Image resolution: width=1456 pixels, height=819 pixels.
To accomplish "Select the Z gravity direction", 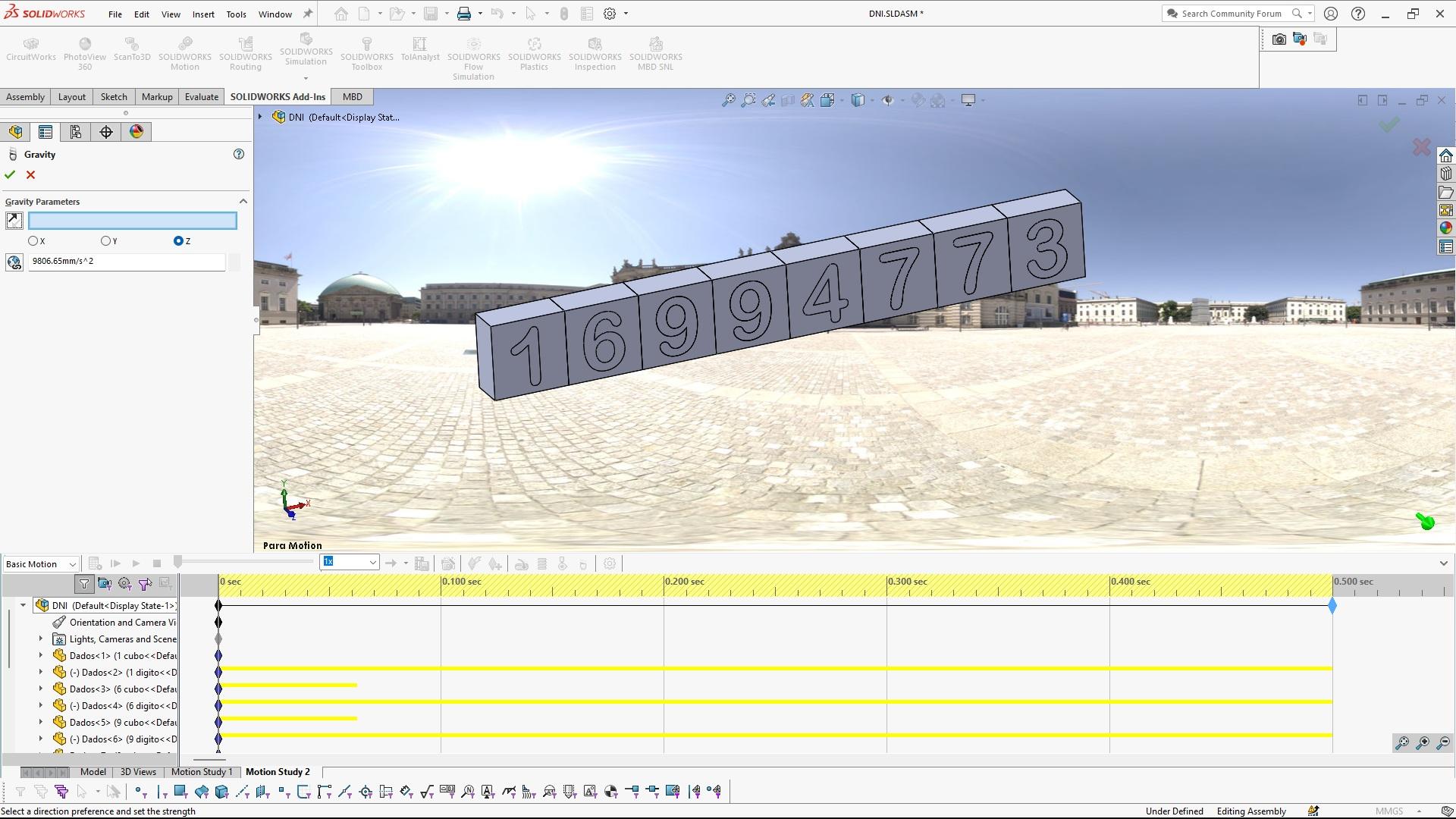I will pos(178,241).
